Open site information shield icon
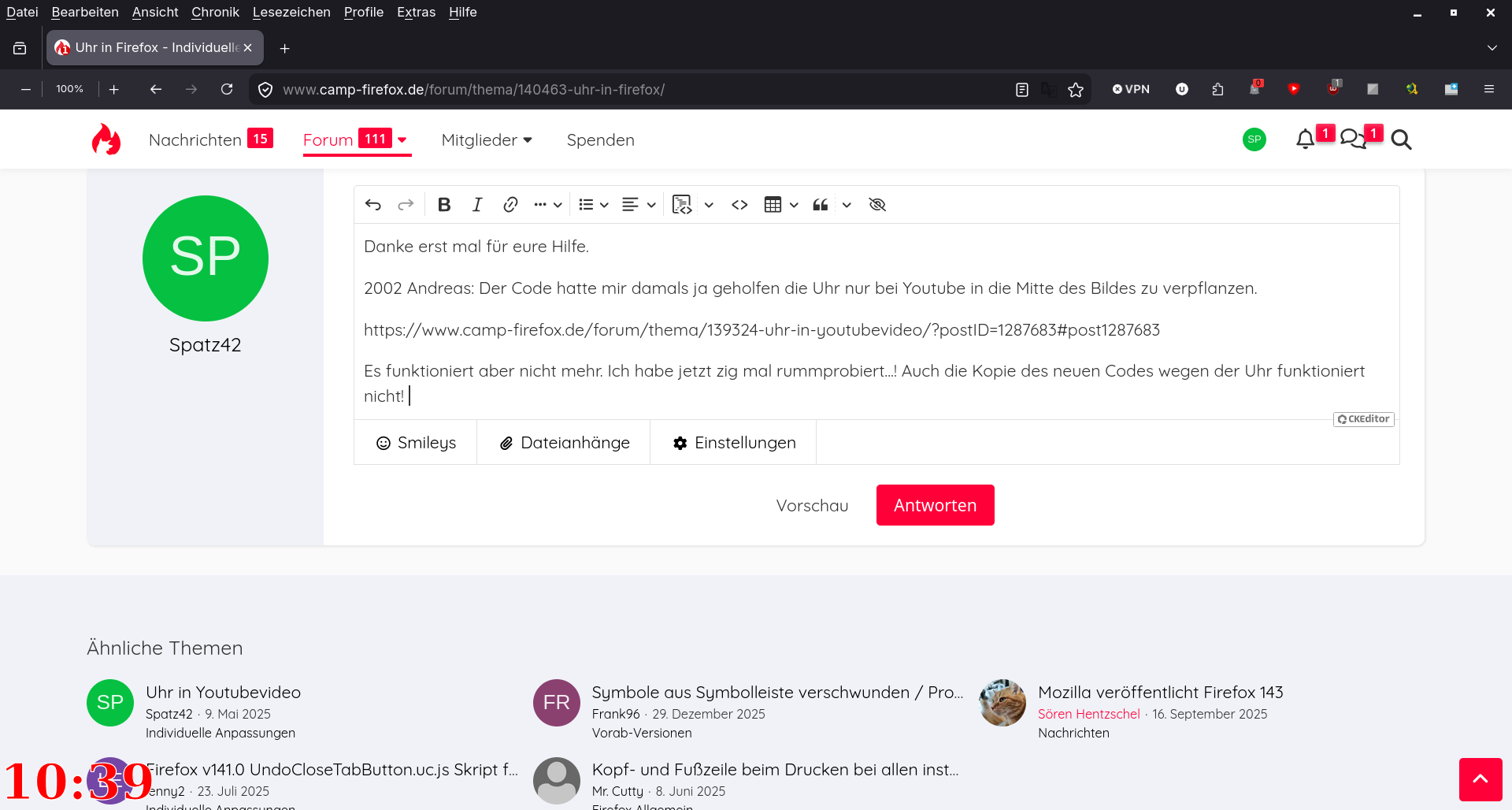This screenshot has height=810, width=1512. pos(265,90)
